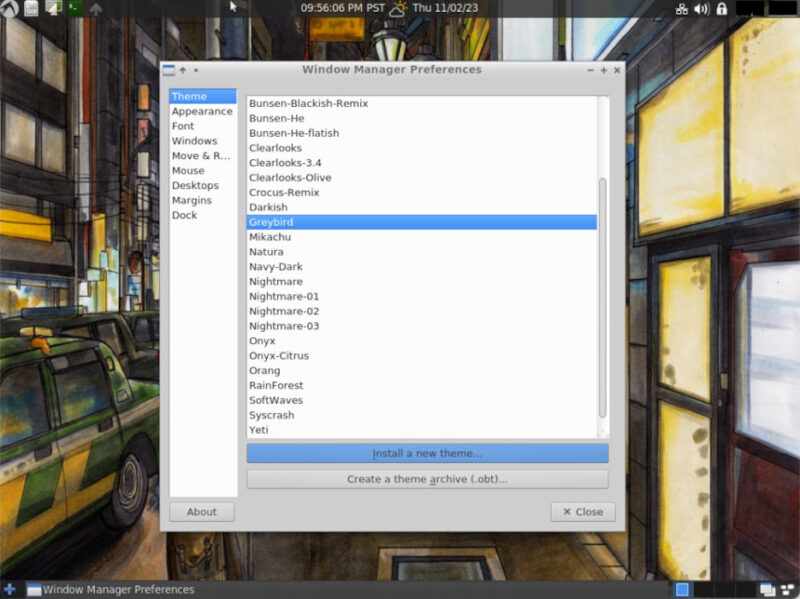The width and height of the screenshot is (800, 599).
Task: Click the Create a theme archive button
Action: click(x=425, y=477)
